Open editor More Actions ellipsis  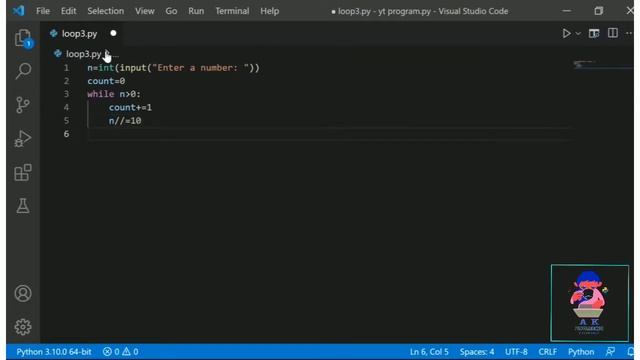click(x=629, y=33)
